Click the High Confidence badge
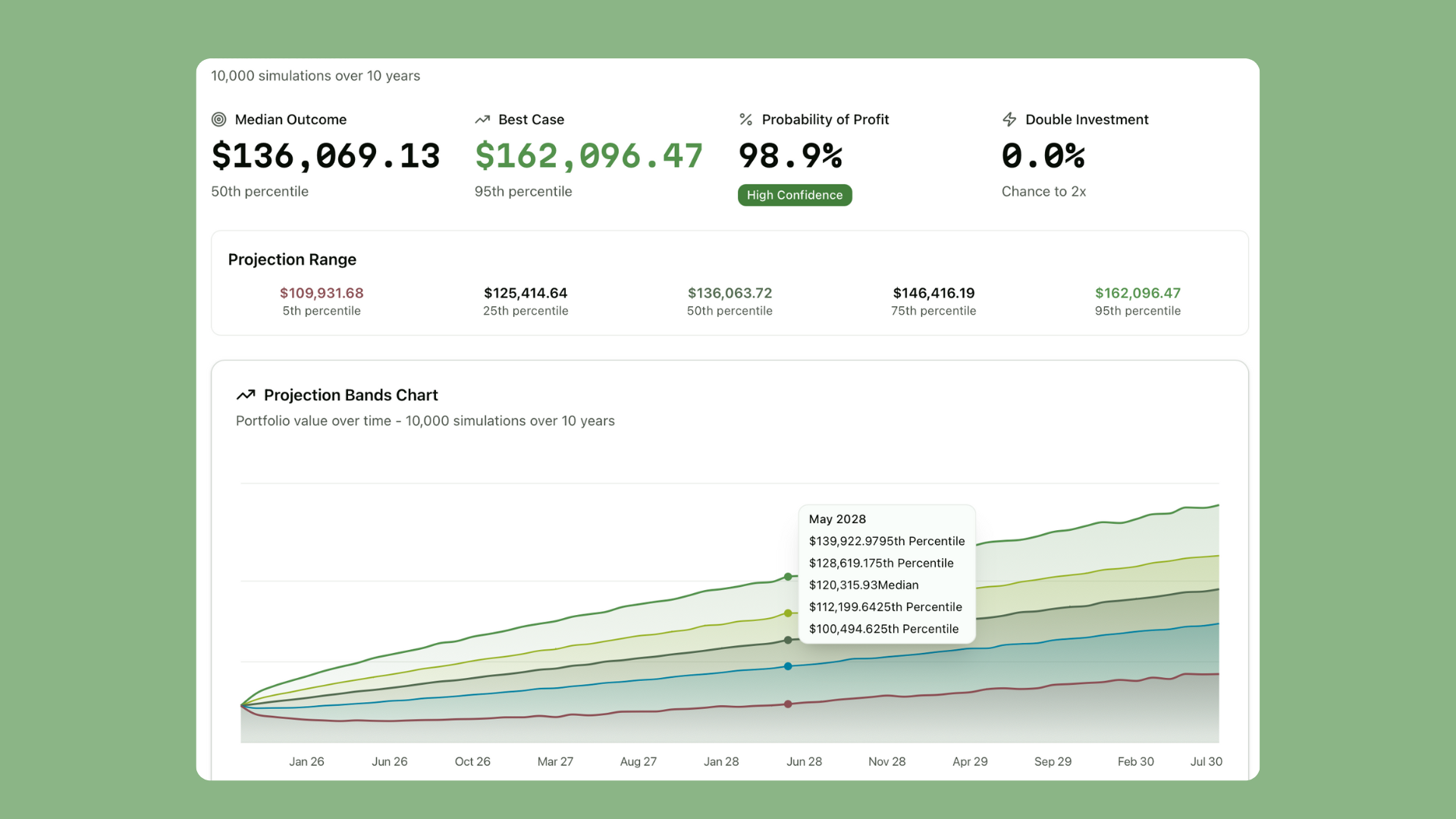Image resolution: width=1456 pixels, height=819 pixels. (794, 195)
